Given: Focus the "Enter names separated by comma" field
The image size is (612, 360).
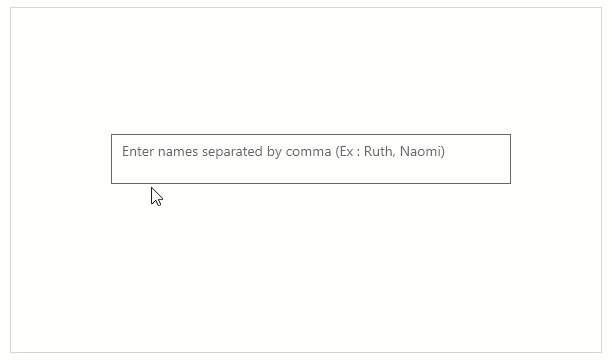Looking at the screenshot, I should 311,159.
